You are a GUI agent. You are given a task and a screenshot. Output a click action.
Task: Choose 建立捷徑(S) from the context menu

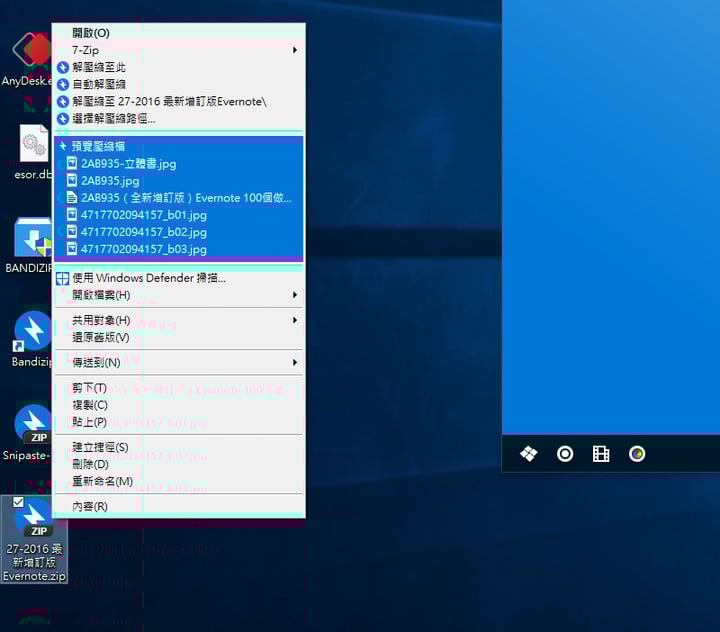click(179, 447)
